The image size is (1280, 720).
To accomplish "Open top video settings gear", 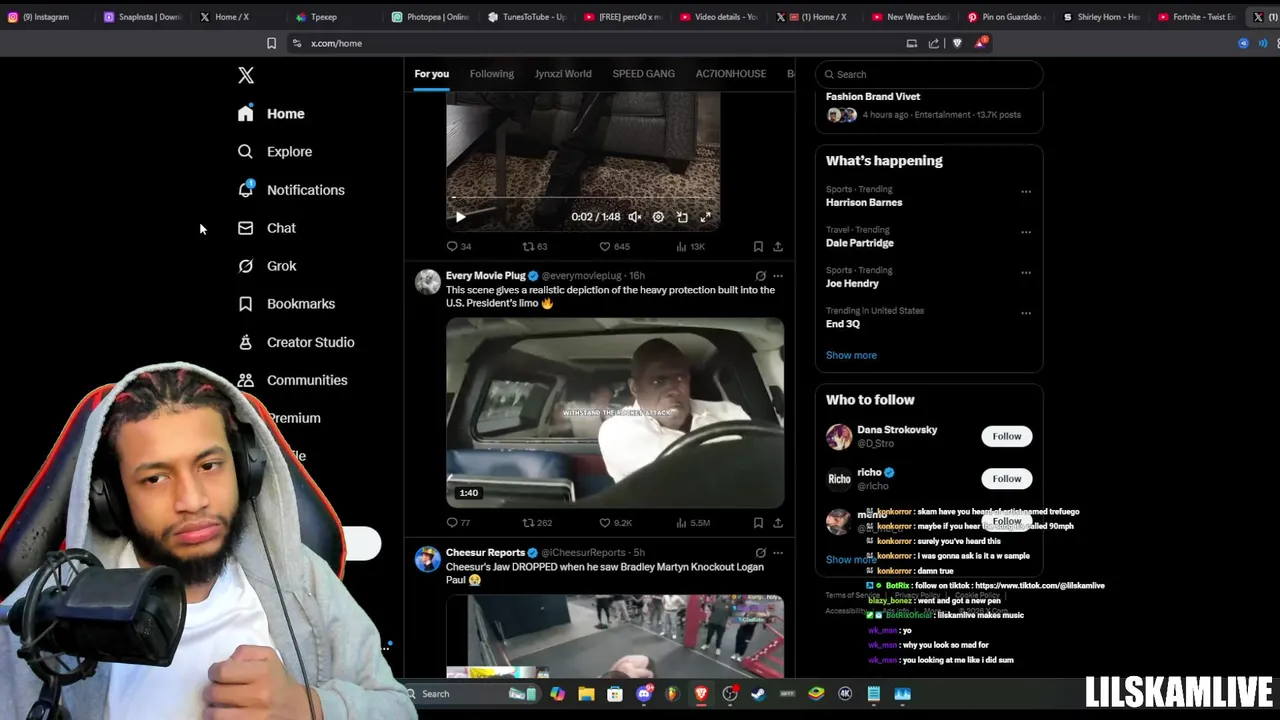I will click(658, 217).
